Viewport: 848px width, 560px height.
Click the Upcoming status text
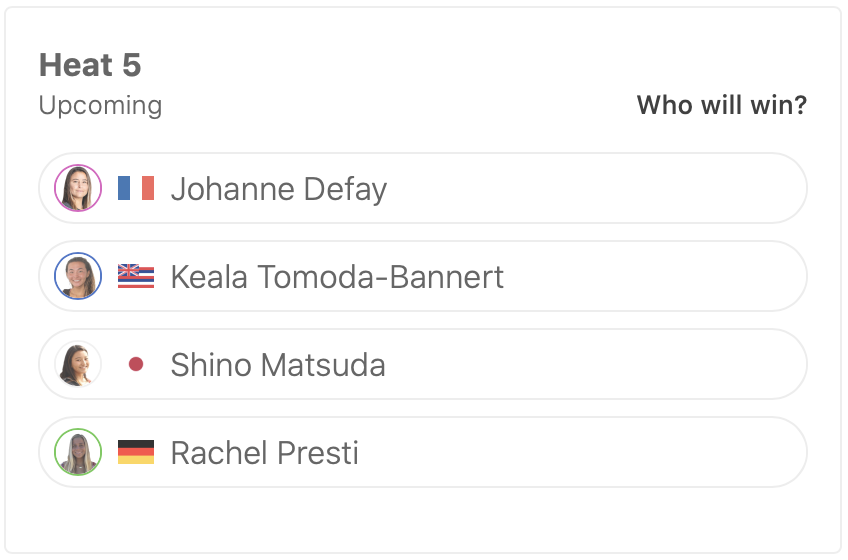coord(100,105)
